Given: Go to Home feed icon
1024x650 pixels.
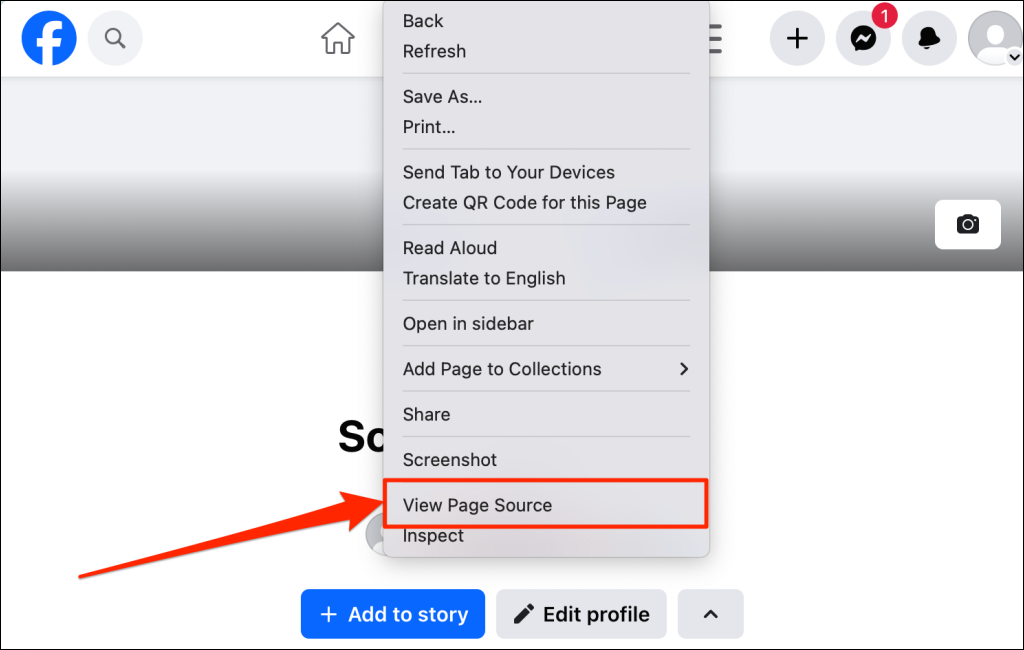Looking at the screenshot, I should click(x=338, y=39).
